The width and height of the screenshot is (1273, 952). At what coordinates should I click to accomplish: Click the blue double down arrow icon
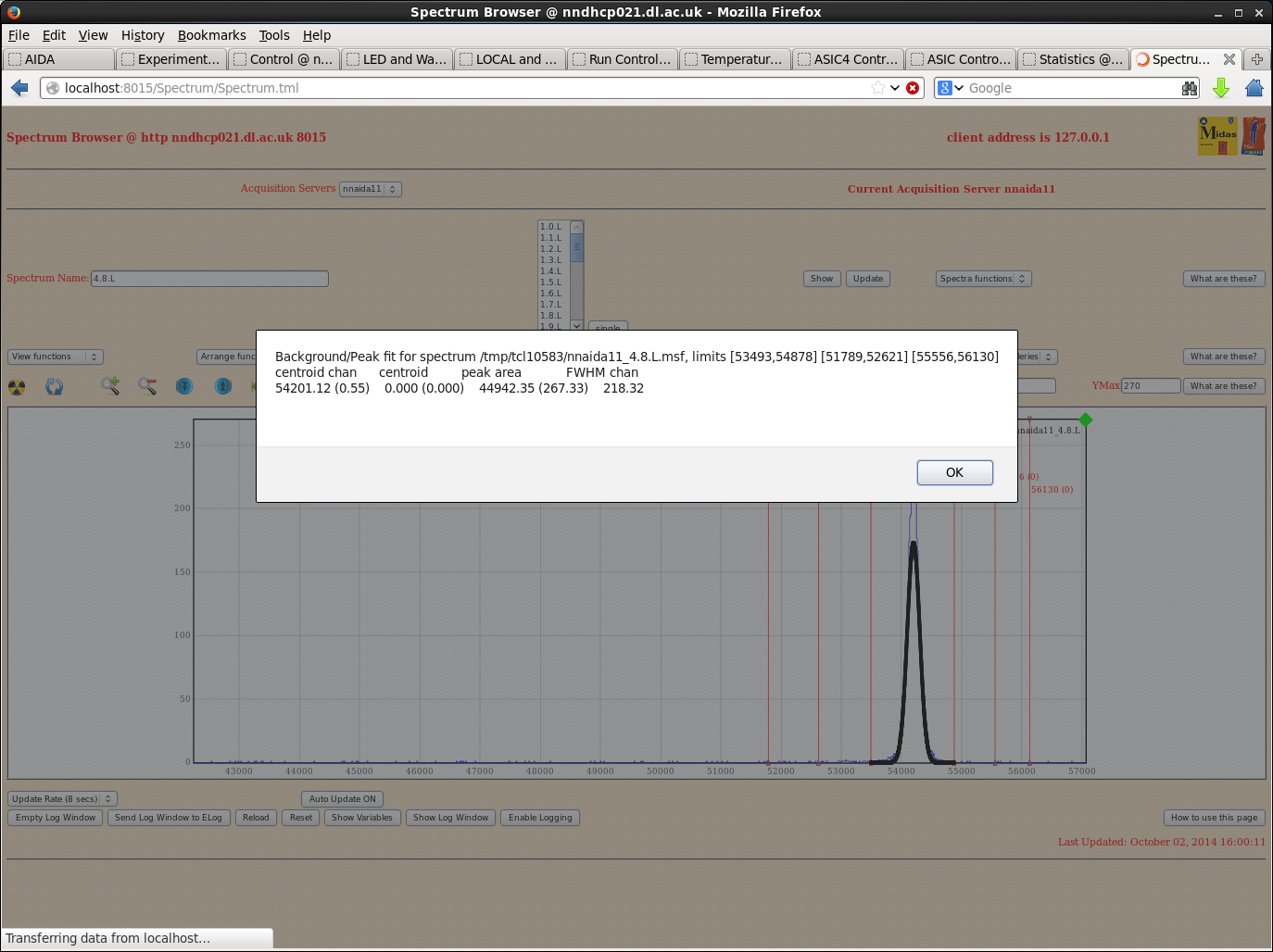pyautogui.click(x=184, y=386)
